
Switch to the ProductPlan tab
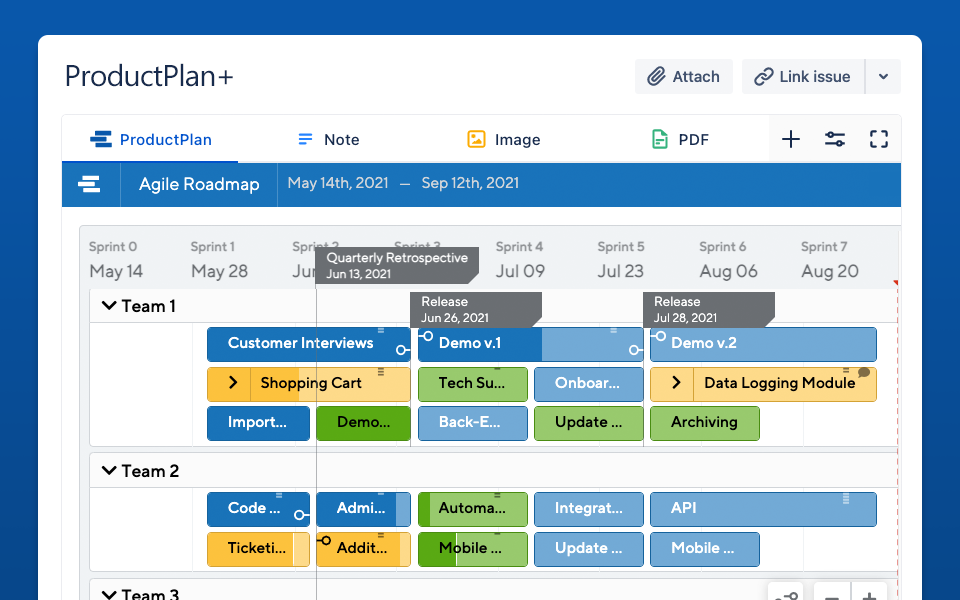tap(150, 140)
